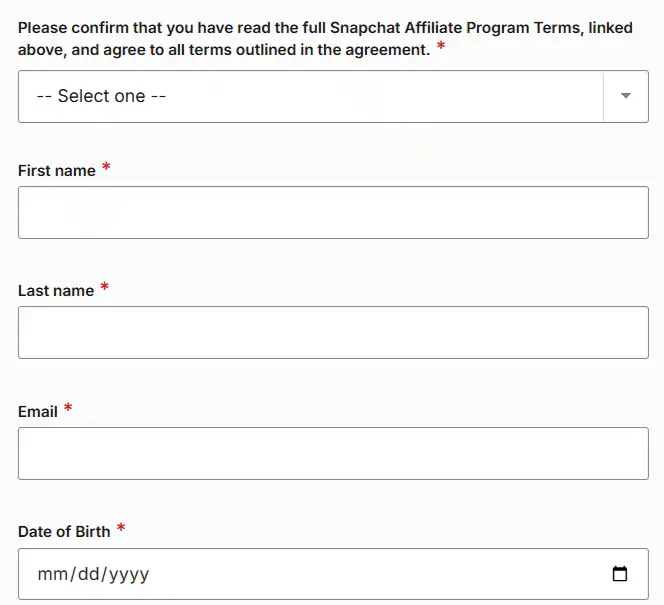Click the dropdown arrow beside "Select one"

[x=626, y=96]
